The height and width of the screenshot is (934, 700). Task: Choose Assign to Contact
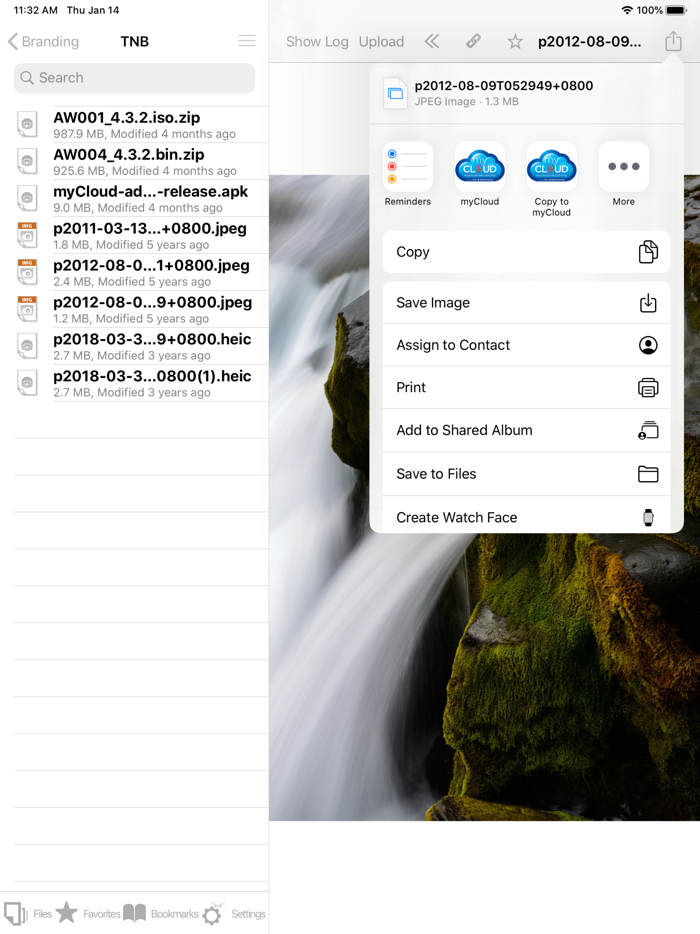coord(527,345)
